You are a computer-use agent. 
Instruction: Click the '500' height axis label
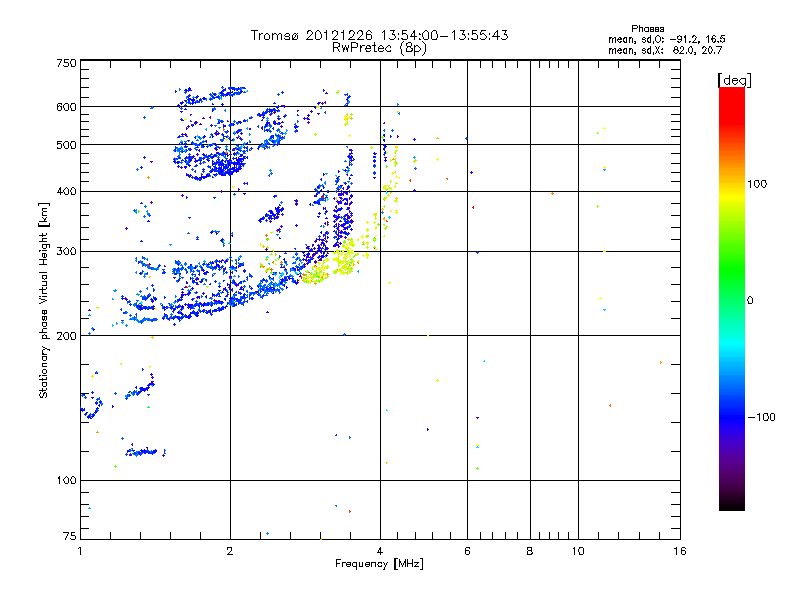tap(66, 145)
